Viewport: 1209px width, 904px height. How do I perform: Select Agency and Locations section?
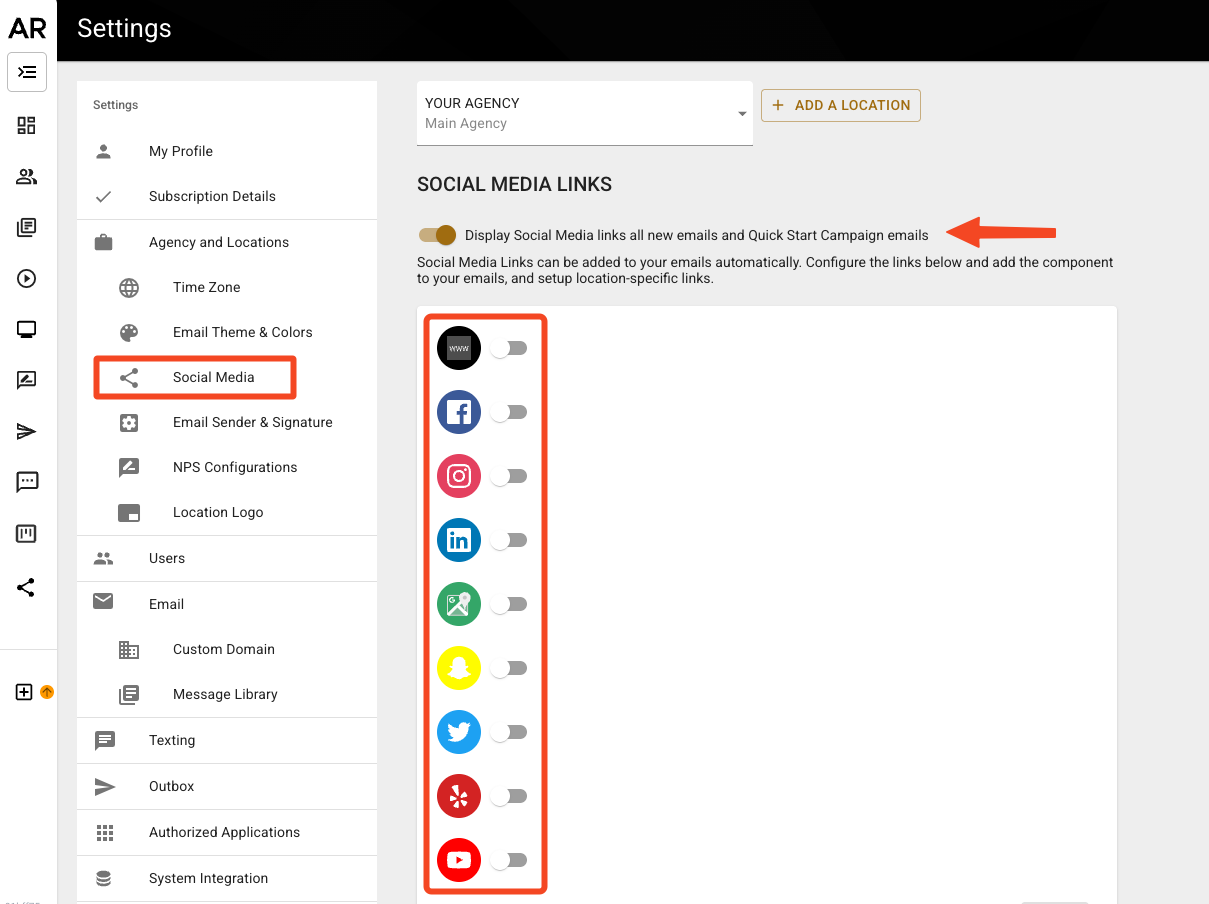227,242
